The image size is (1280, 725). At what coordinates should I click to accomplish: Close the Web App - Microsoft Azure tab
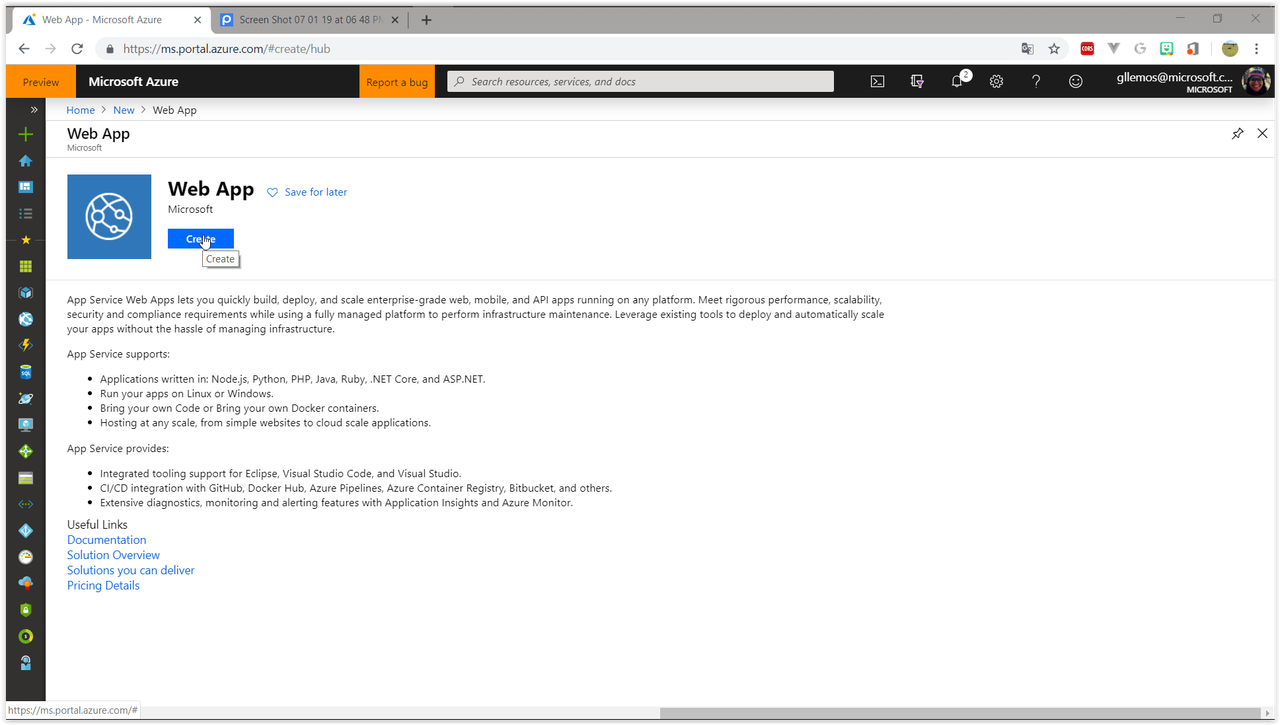[196, 20]
